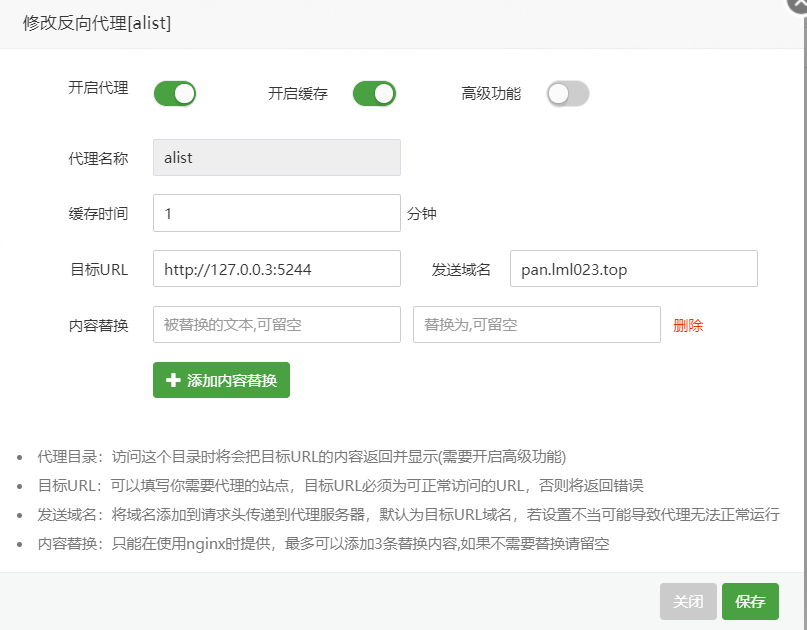This screenshot has height=630, width=807.
Task: Click the 被替换的文本 input field
Action: point(276,325)
